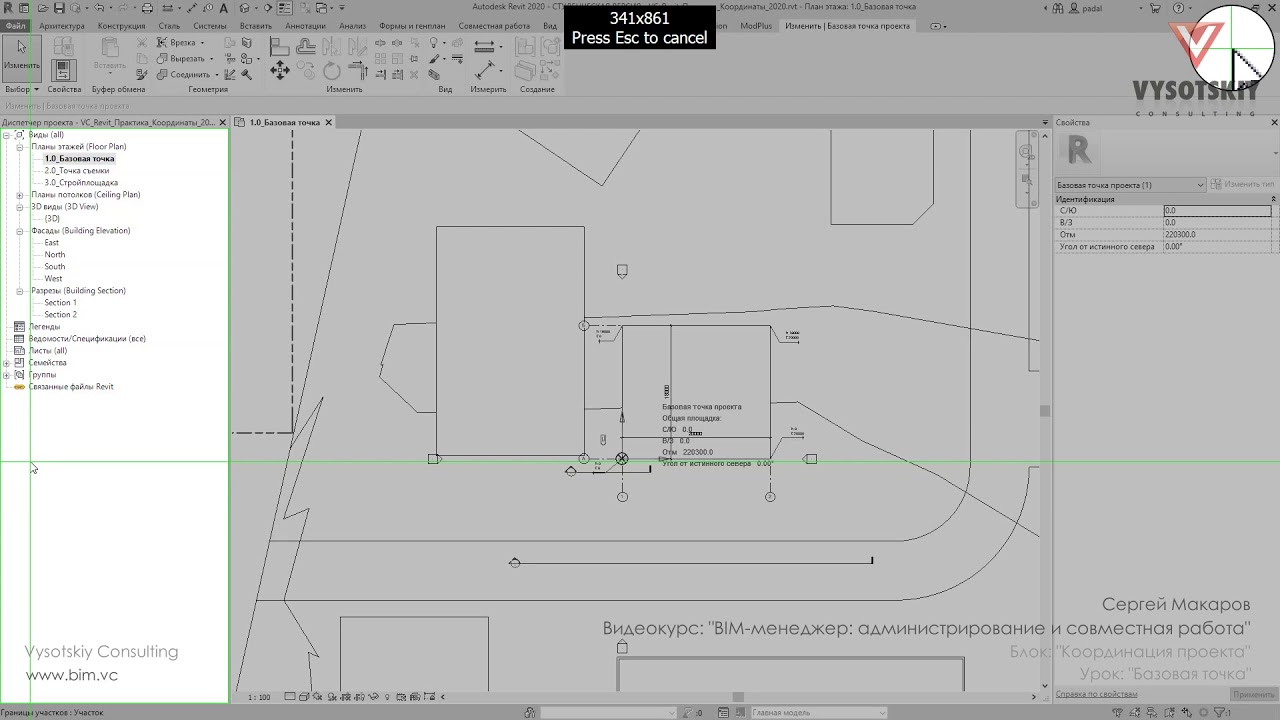This screenshot has width=1280, height=720.
Task: Open the 3.0_Стройплощадка floor plan
Action: 81,183
